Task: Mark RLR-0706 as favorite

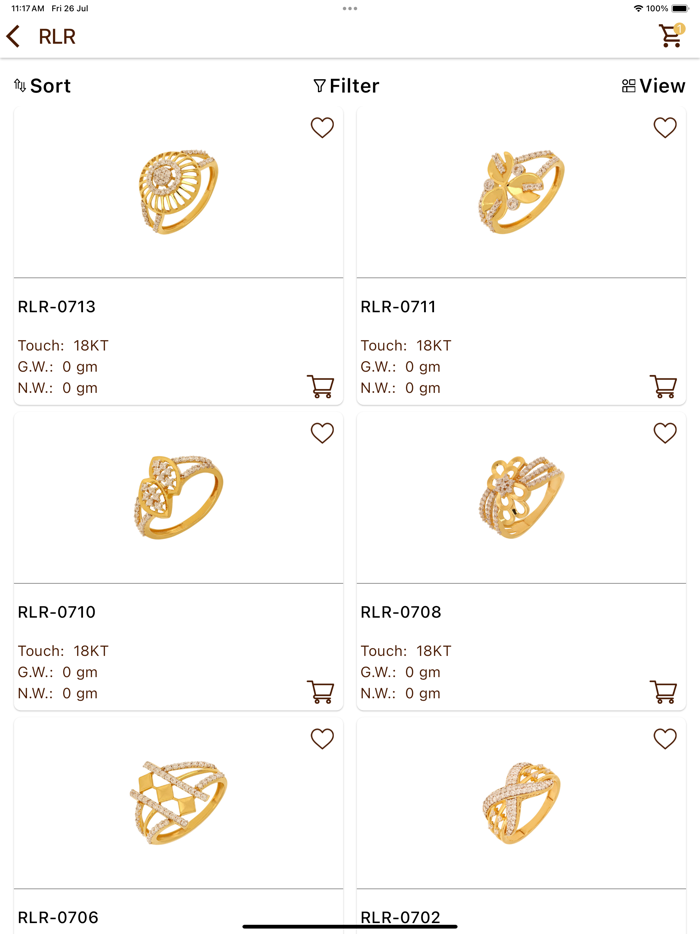Action: [x=322, y=738]
